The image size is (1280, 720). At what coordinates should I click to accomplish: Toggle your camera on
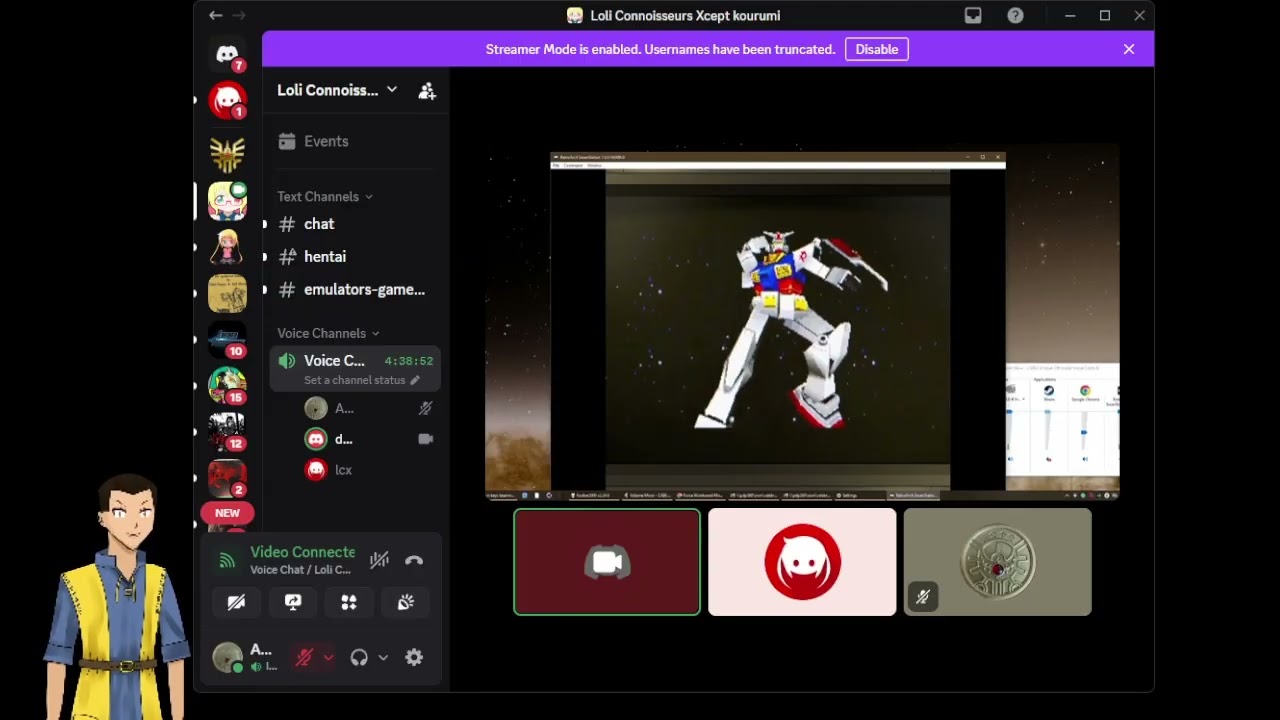click(x=236, y=602)
